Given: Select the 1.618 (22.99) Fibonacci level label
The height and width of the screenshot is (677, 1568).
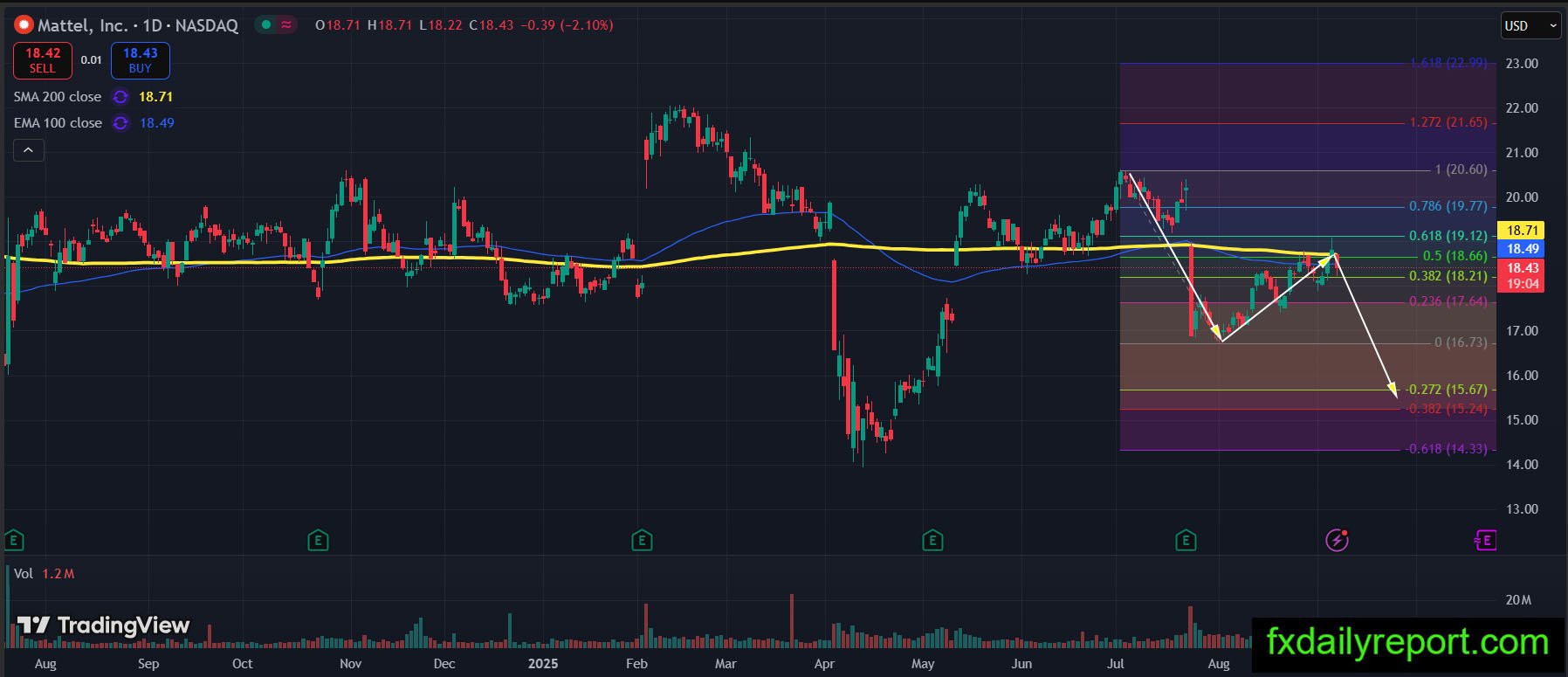Looking at the screenshot, I should (x=1448, y=63).
